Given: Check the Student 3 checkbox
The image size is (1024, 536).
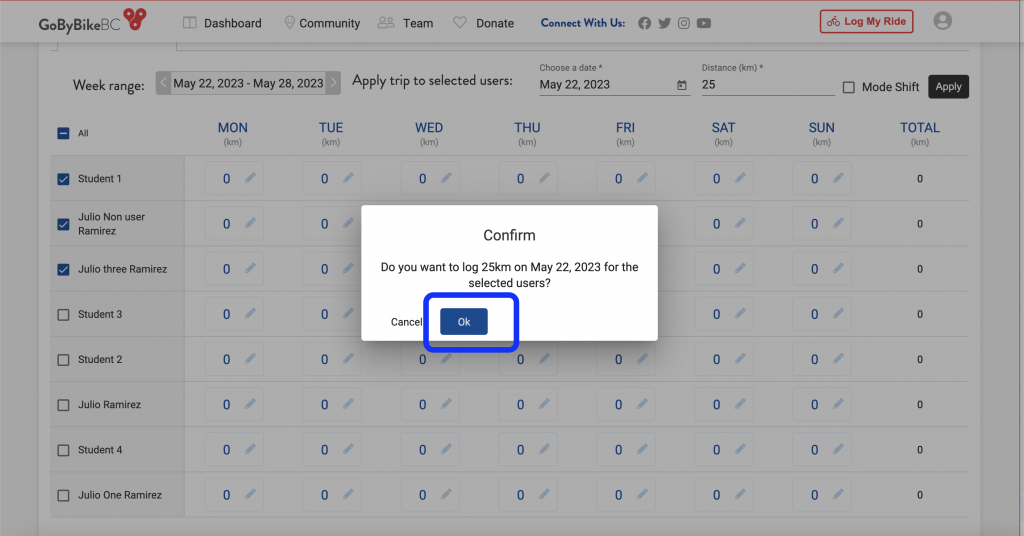Looking at the screenshot, I should pyautogui.click(x=63, y=315).
